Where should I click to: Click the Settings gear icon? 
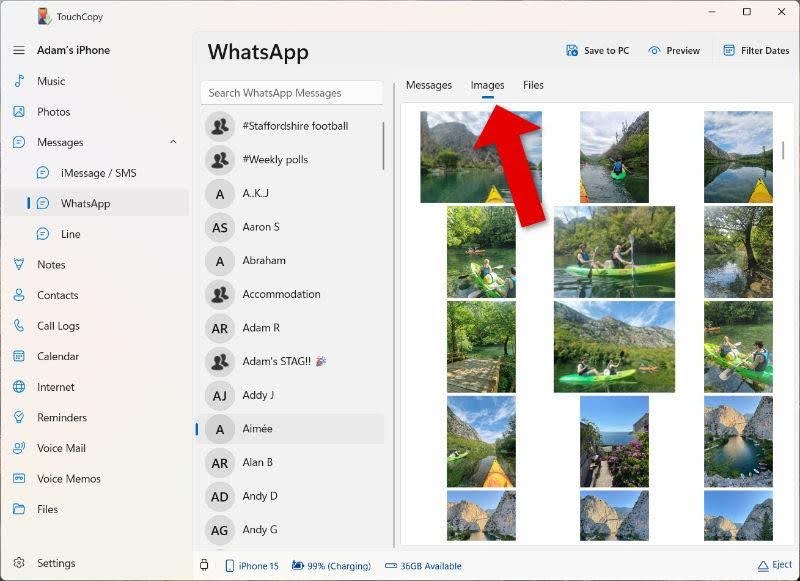[x=19, y=563]
